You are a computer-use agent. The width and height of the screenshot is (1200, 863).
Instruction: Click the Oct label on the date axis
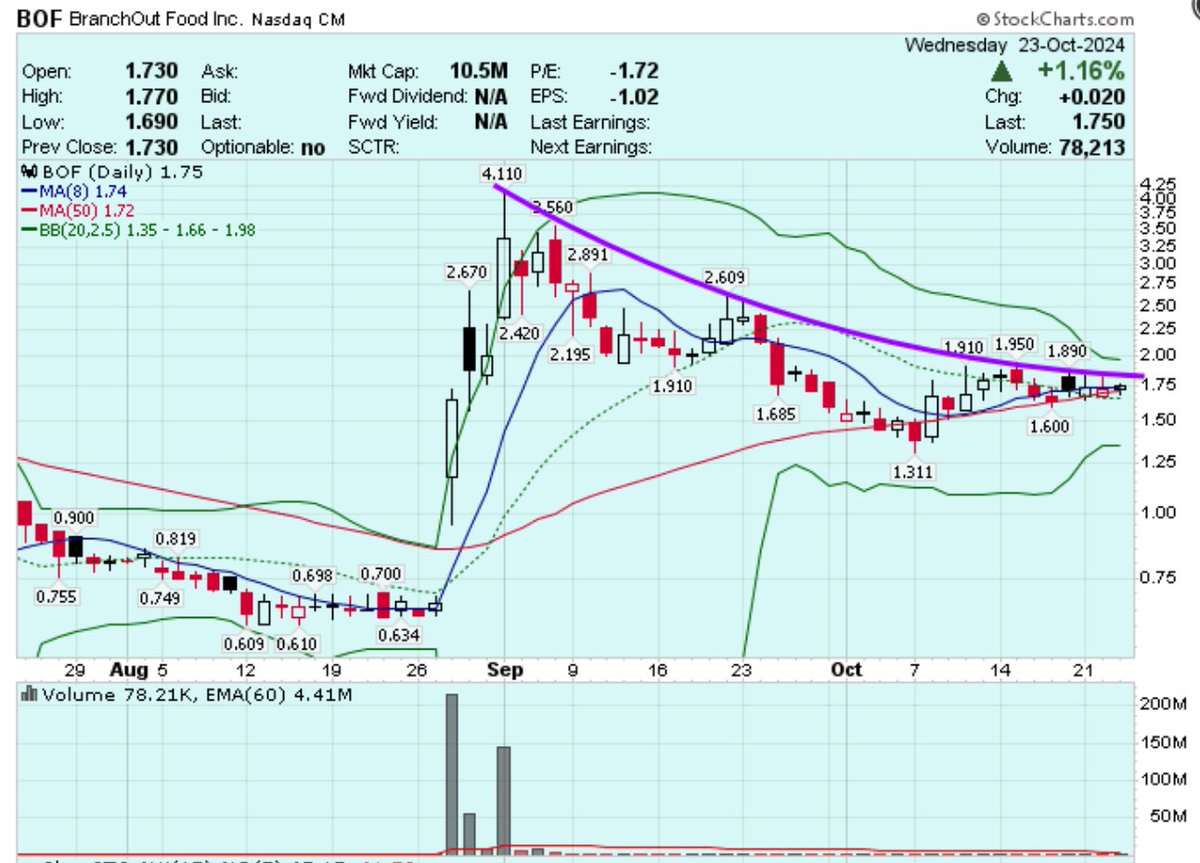click(845, 669)
